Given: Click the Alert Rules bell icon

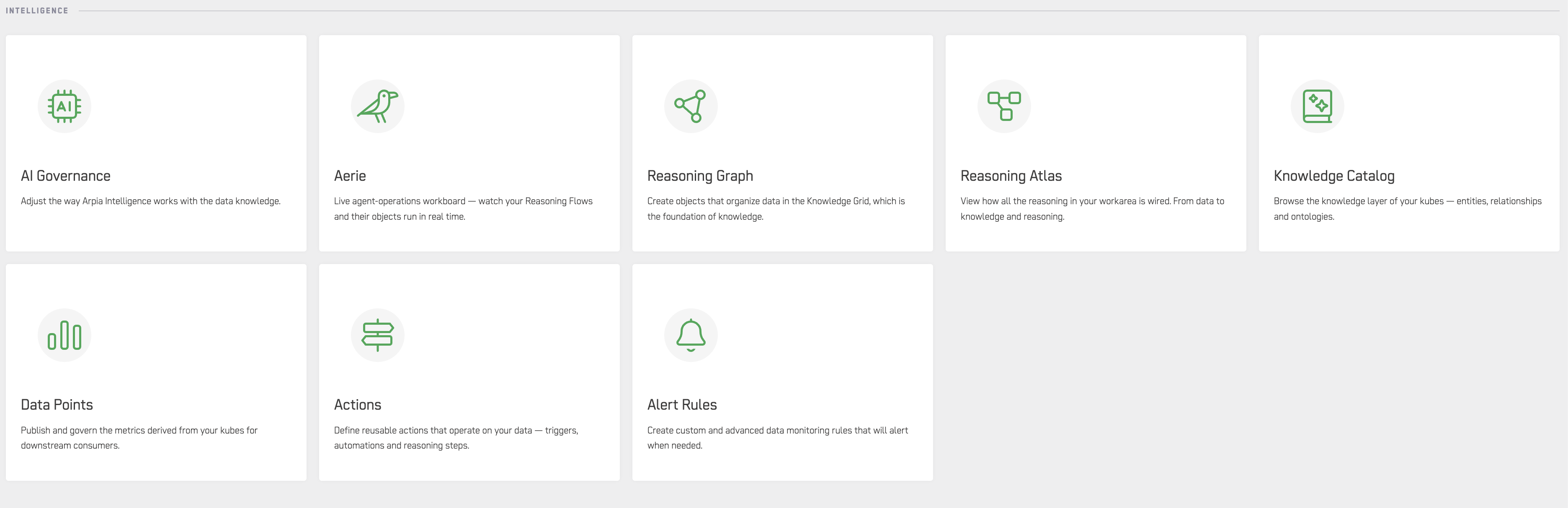Looking at the screenshot, I should 690,335.
